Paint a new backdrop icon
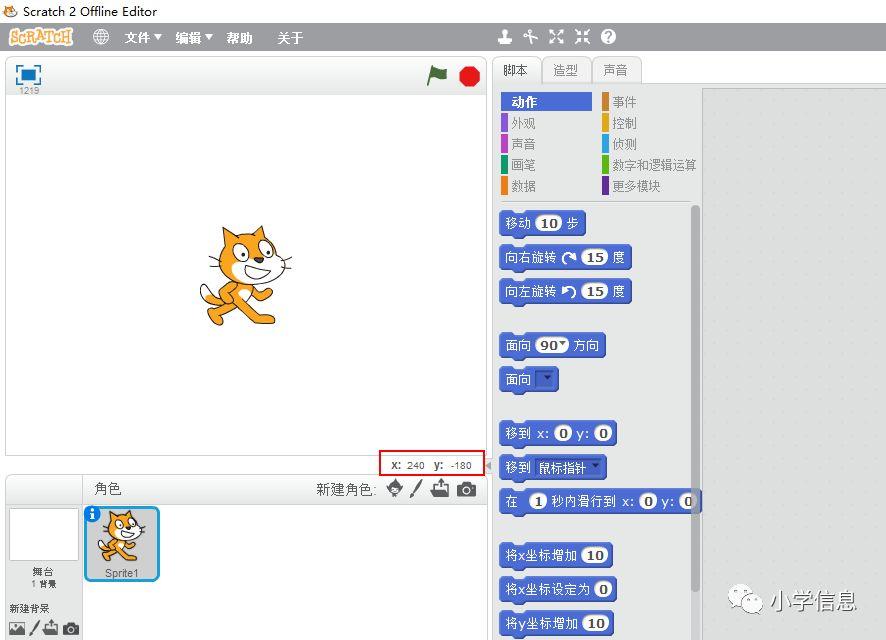886x640 pixels. [34, 628]
